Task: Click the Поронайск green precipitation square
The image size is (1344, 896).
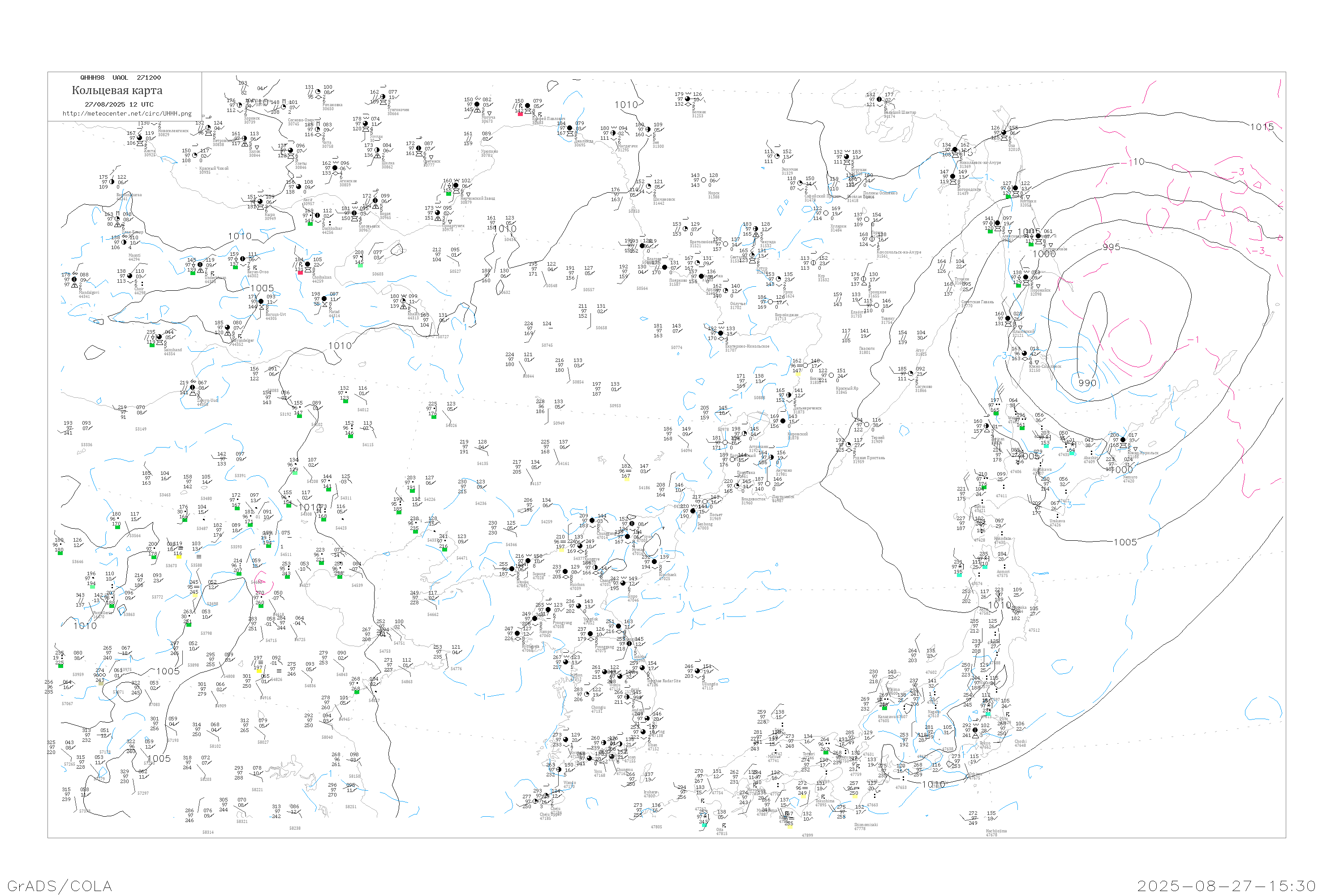Action: [x=1018, y=285]
